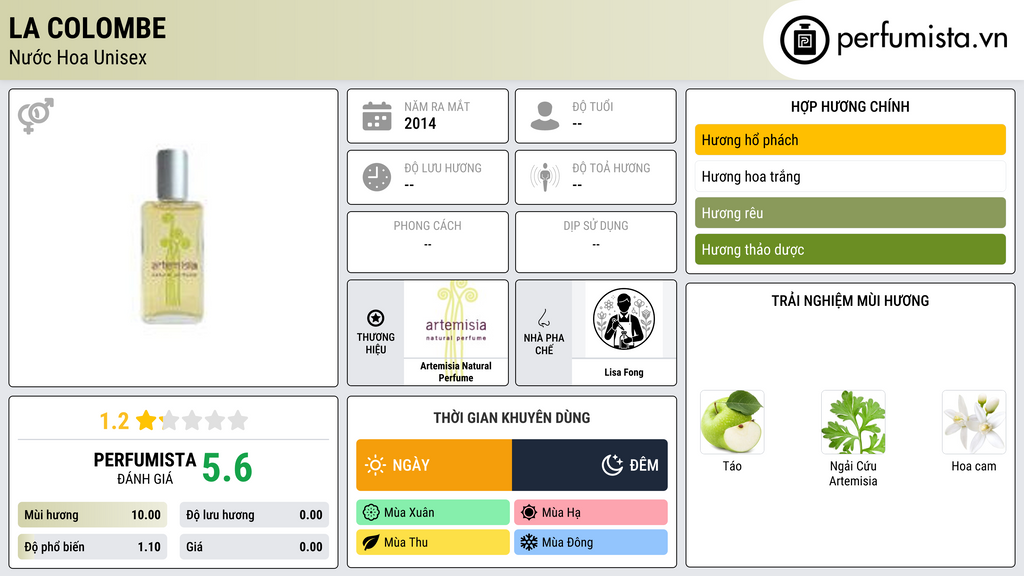Click the THỜI GIAN KHUYÊN DÙNG heading

coord(512,418)
